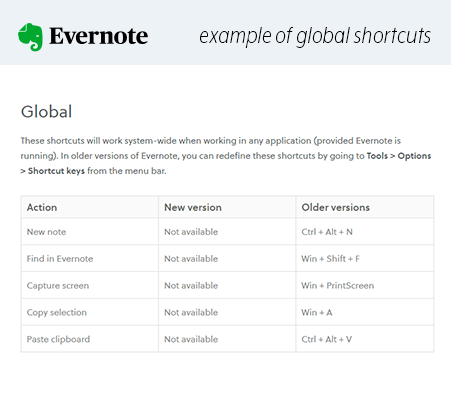Select the 'Global' section heading
451x406 pixels.
tap(46, 112)
